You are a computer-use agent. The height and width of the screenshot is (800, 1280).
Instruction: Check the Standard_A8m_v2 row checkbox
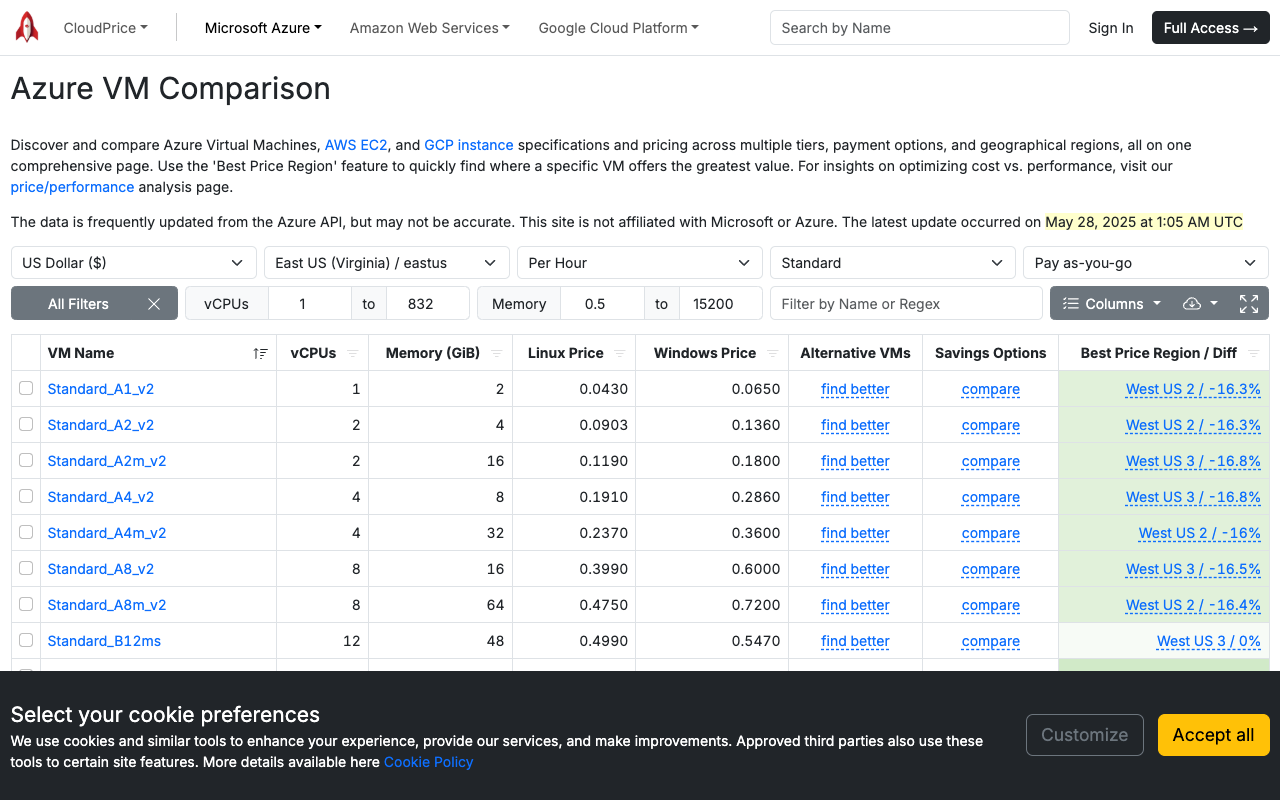click(x=26, y=604)
